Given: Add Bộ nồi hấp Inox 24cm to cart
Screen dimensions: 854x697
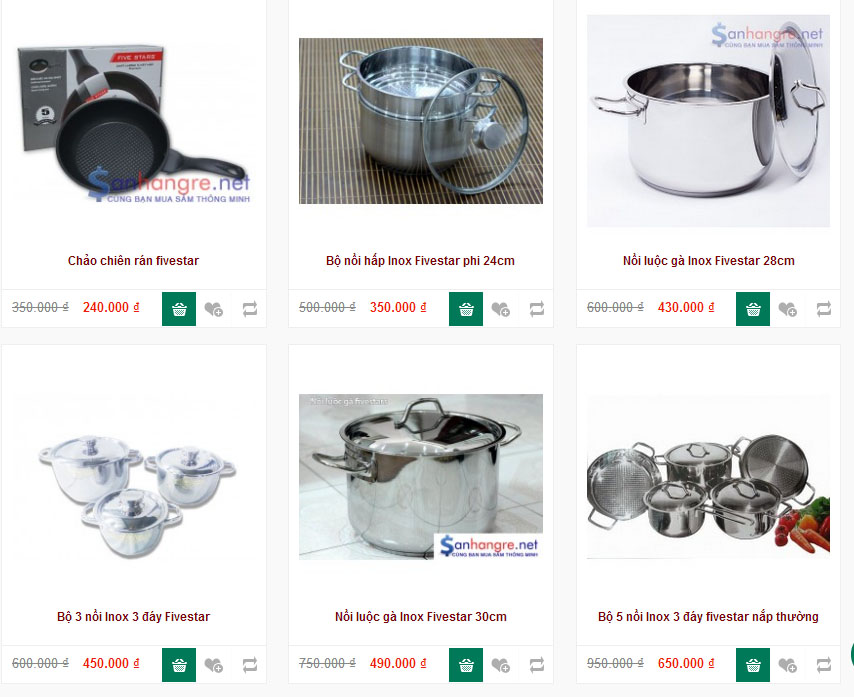Looking at the screenshot, I should click(466, 309).
